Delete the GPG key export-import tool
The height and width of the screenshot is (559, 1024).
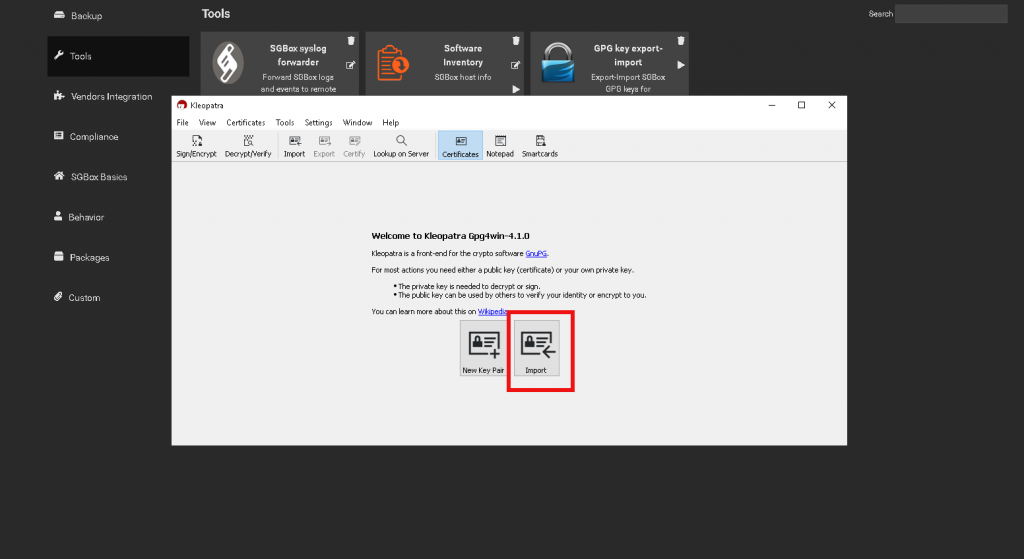coord(680,40)
